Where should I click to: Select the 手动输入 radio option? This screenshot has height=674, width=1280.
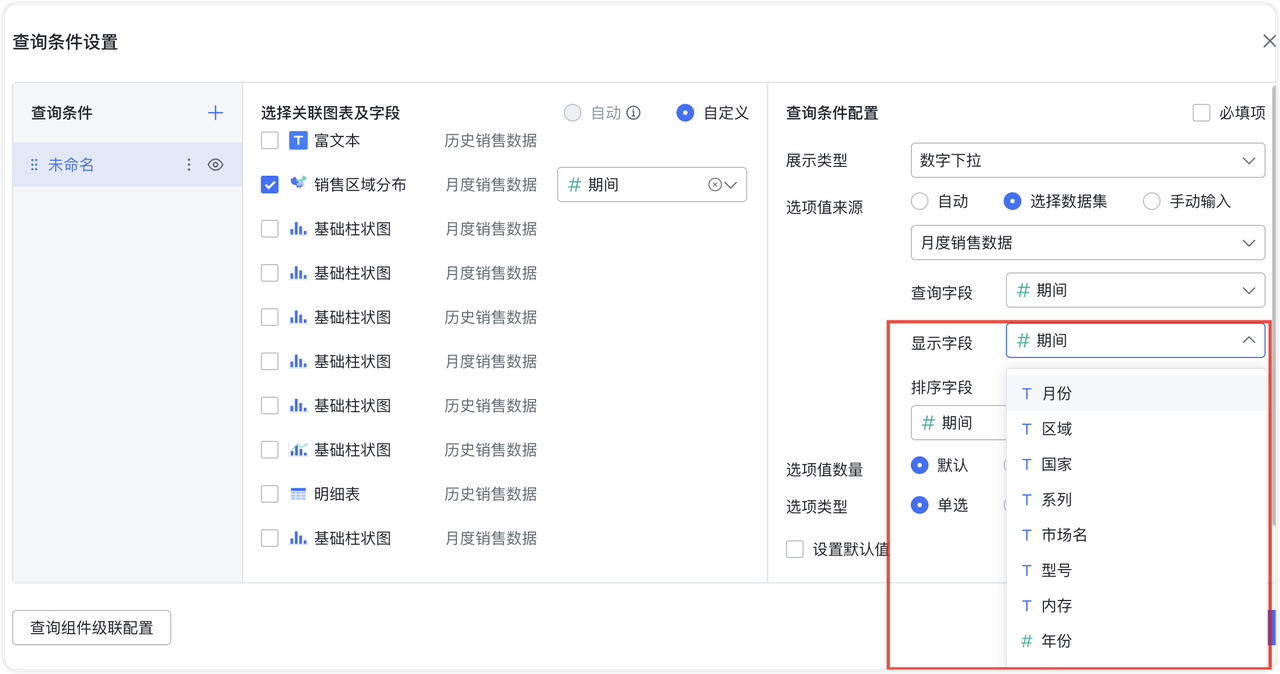coord(1152,202)
